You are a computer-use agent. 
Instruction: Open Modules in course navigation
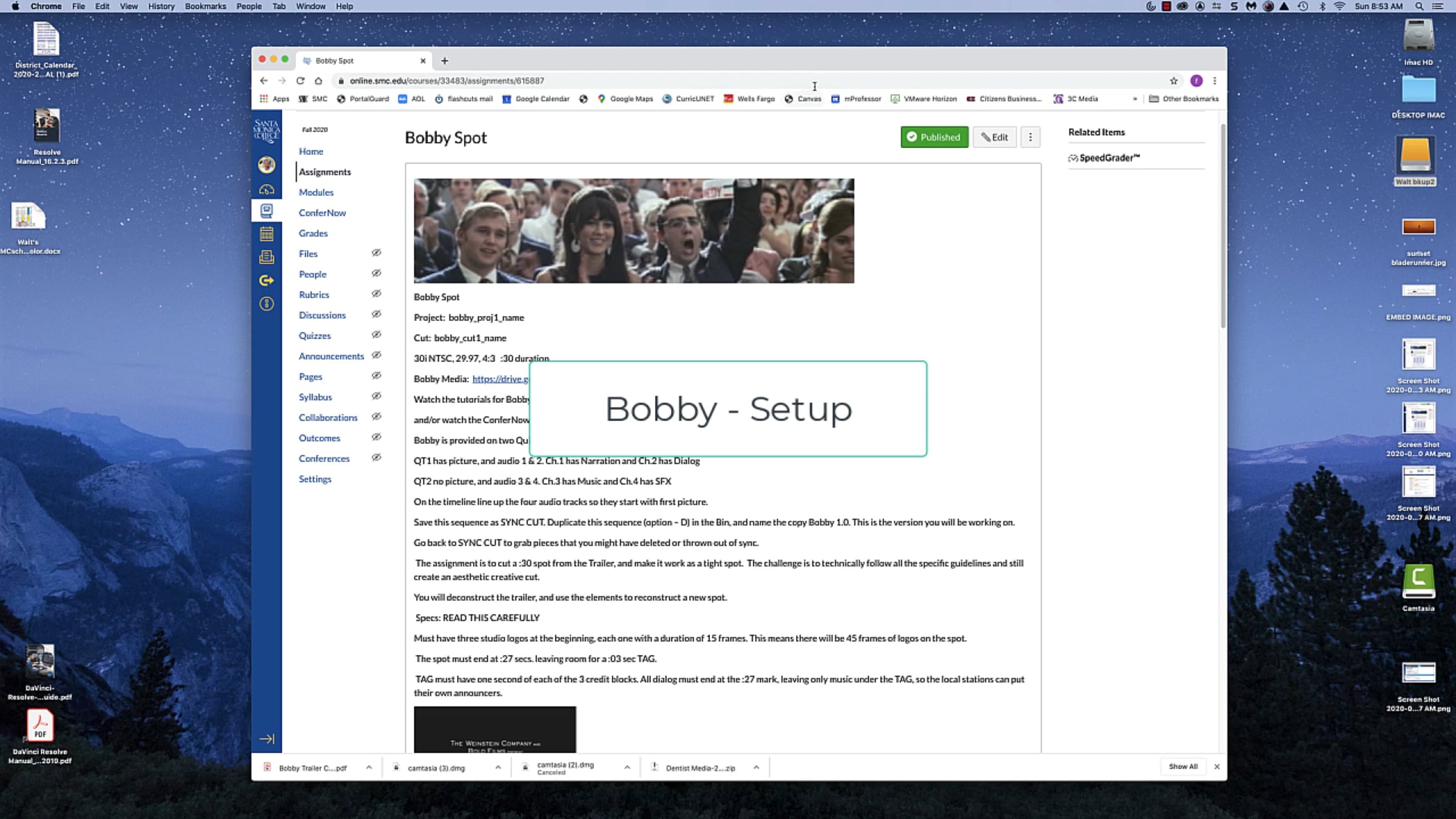click(x=316, y=192)
